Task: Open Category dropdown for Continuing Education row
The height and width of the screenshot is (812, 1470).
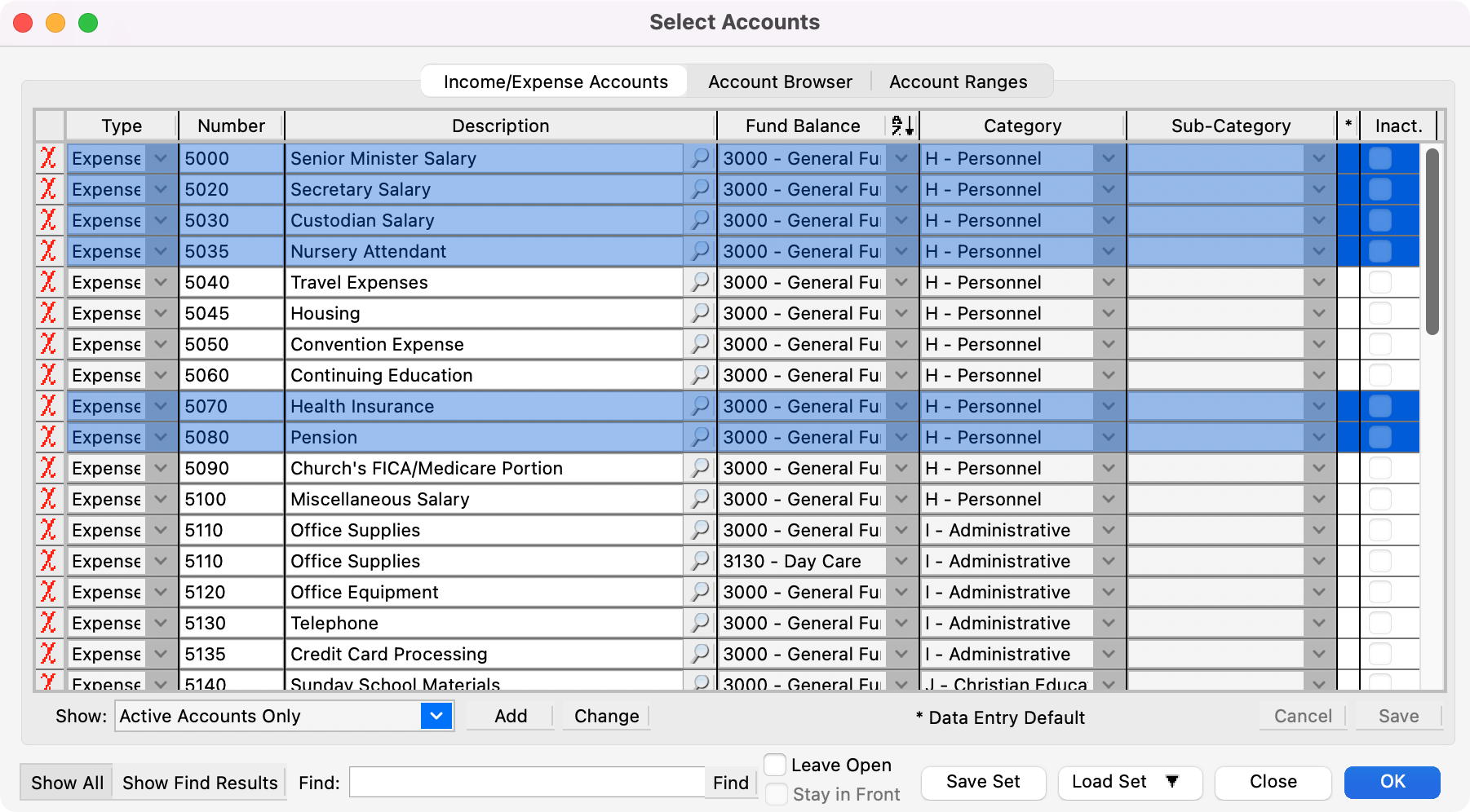Action: tap(1108, 375)
